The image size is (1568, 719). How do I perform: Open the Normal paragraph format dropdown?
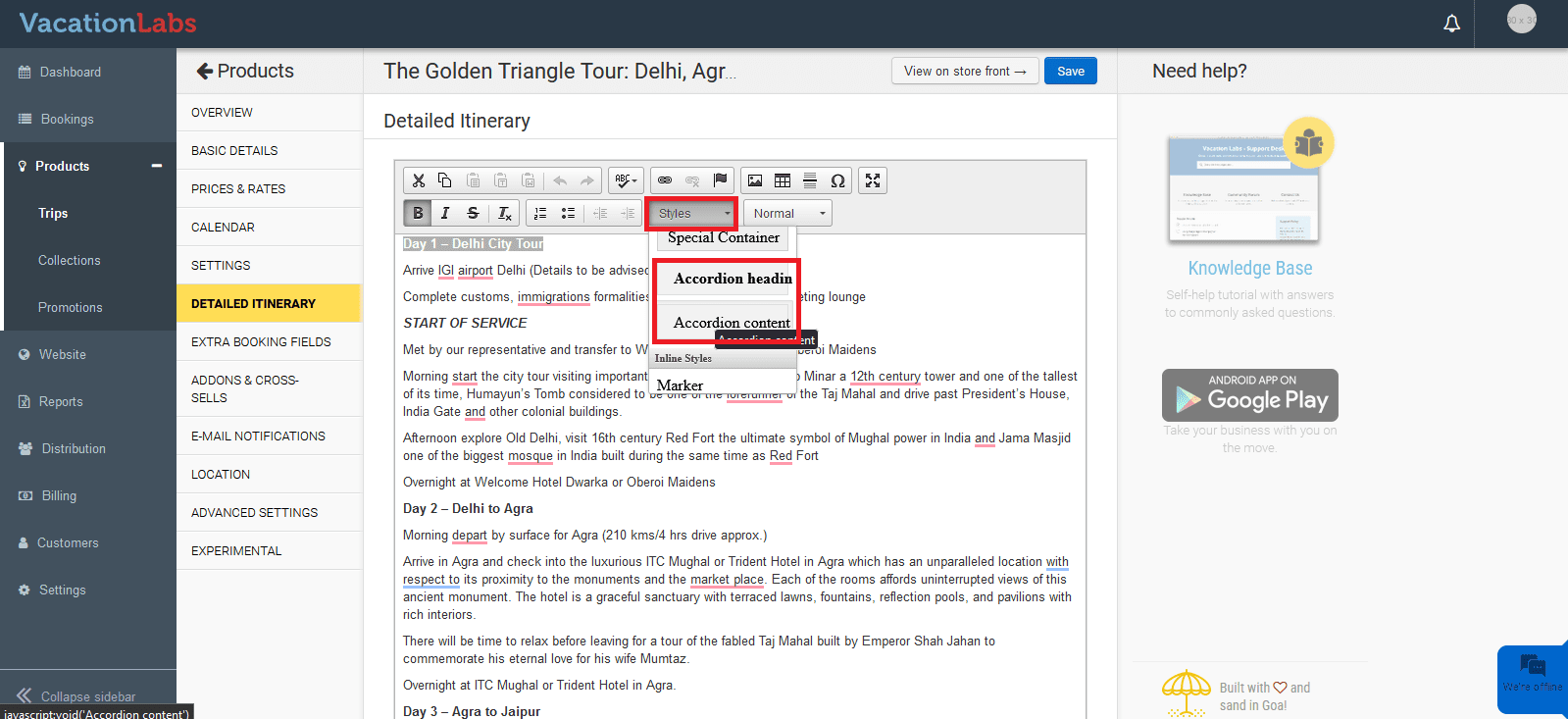[787, 213]
